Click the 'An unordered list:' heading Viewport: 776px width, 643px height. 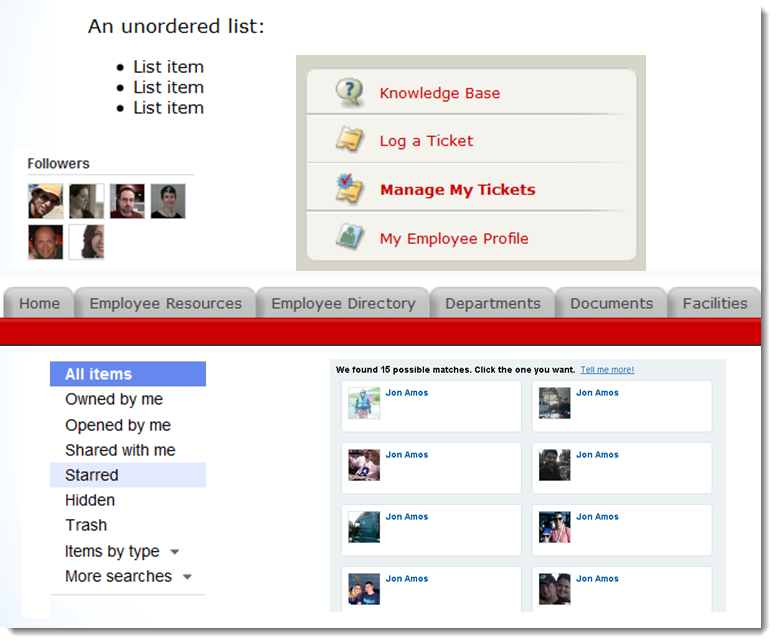[176, 26]
